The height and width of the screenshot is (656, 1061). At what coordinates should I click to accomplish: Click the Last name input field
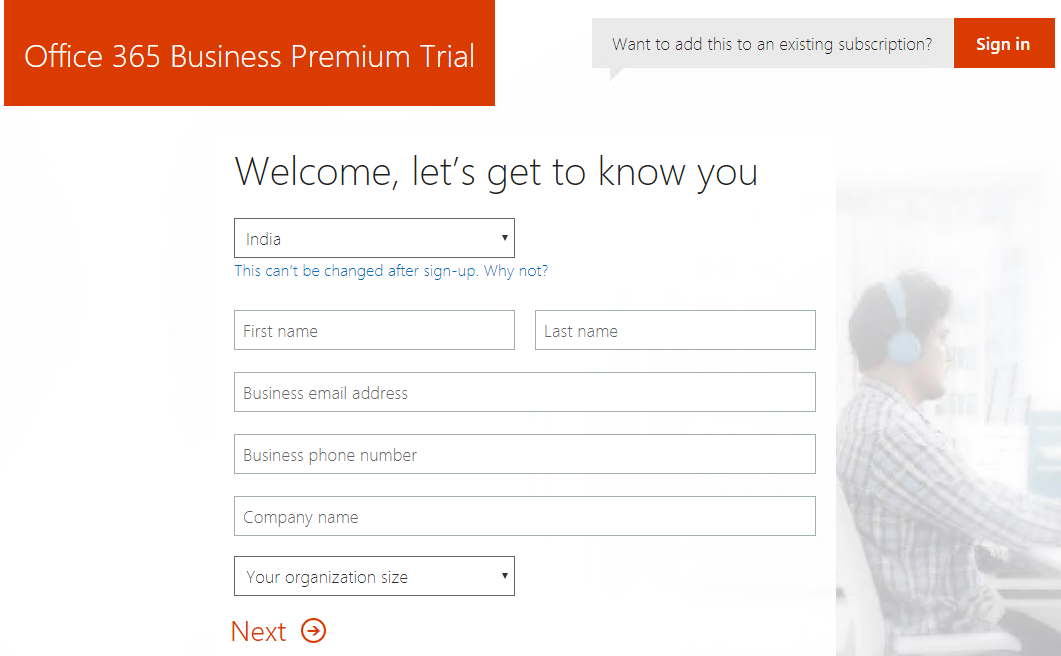674,330
